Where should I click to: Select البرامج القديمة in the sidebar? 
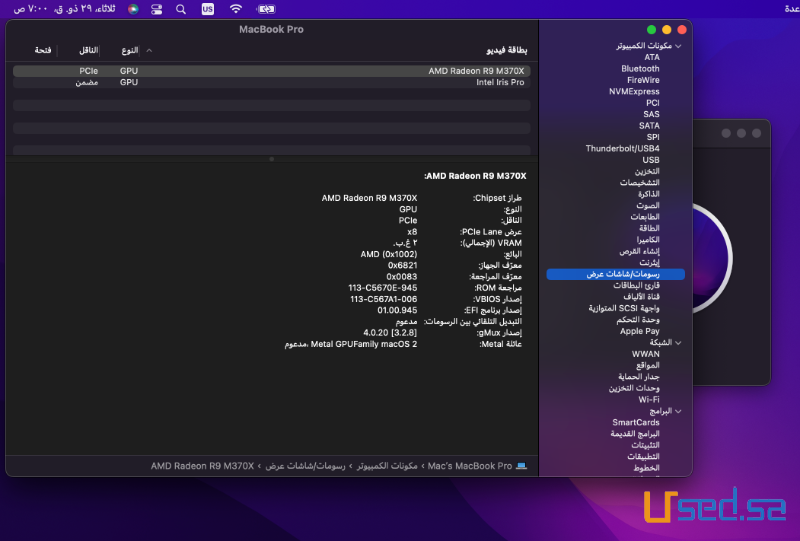click(x=635, y=434)
